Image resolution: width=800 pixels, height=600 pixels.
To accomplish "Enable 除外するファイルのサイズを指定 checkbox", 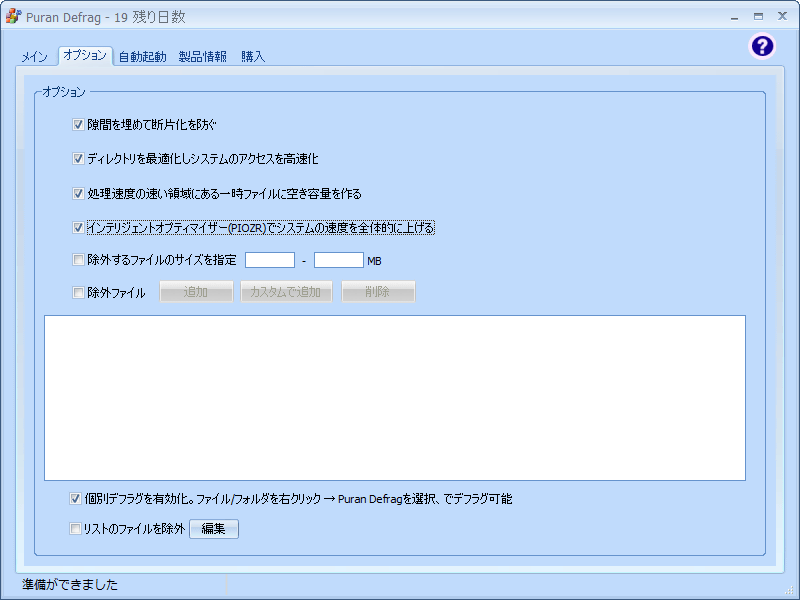I will [78, 260].
